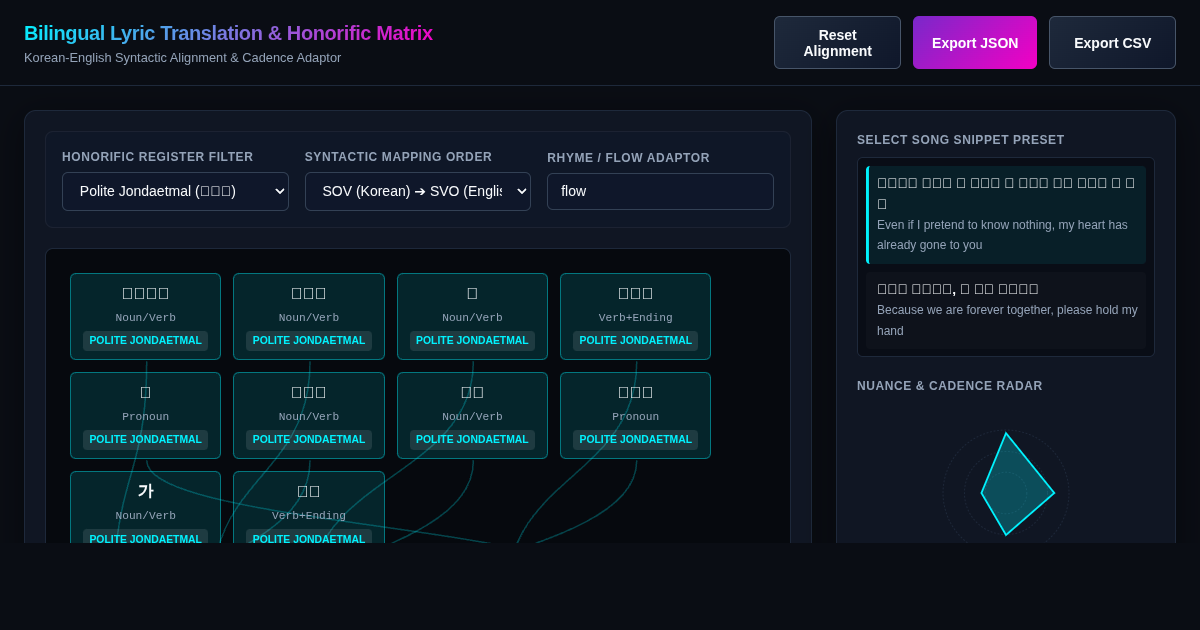Select the single-character Pronoun token card

pyautogui.click(x=146, y=415)
